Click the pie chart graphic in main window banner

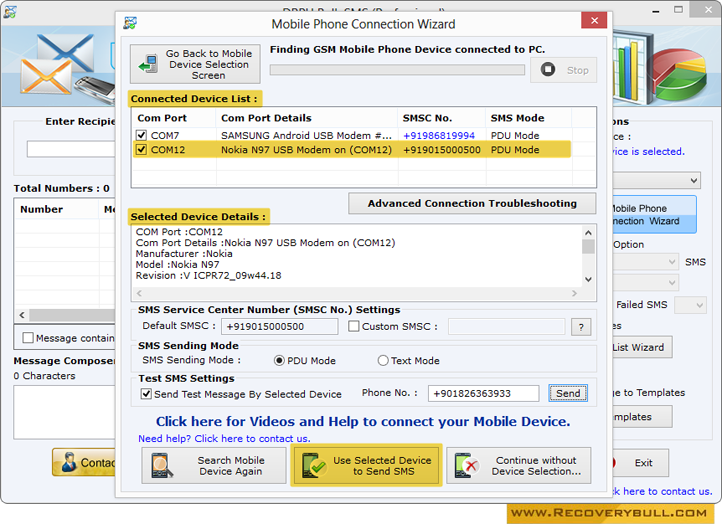677,74
